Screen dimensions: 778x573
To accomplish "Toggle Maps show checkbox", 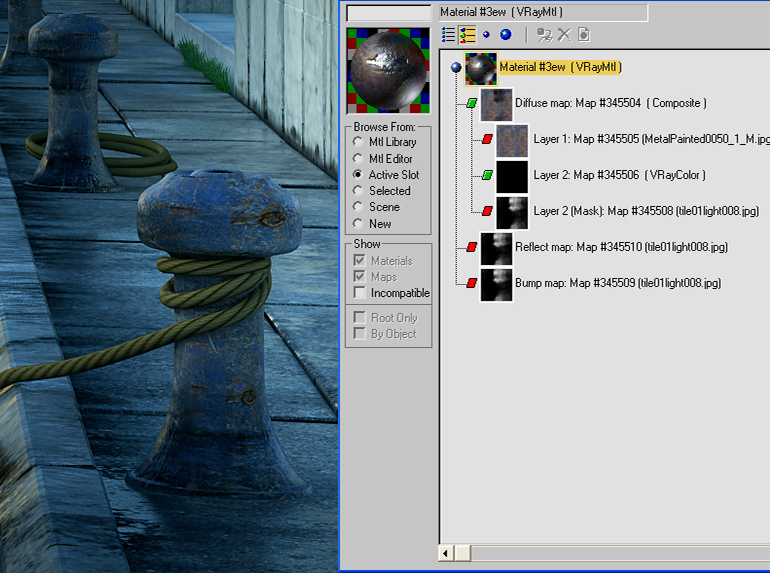I will [x=360, y=276].
